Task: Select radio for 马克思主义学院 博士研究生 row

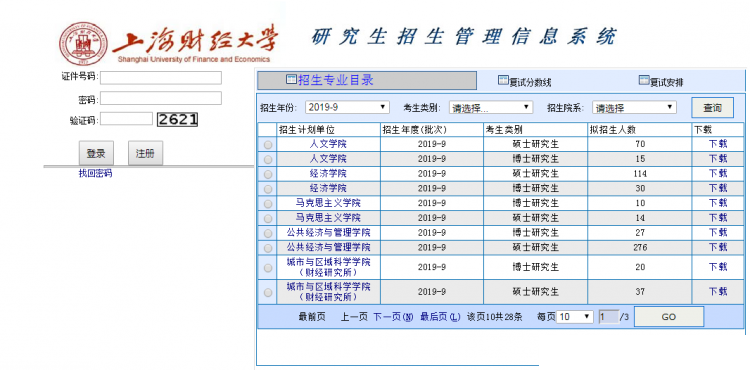Action: pos(268,204)
